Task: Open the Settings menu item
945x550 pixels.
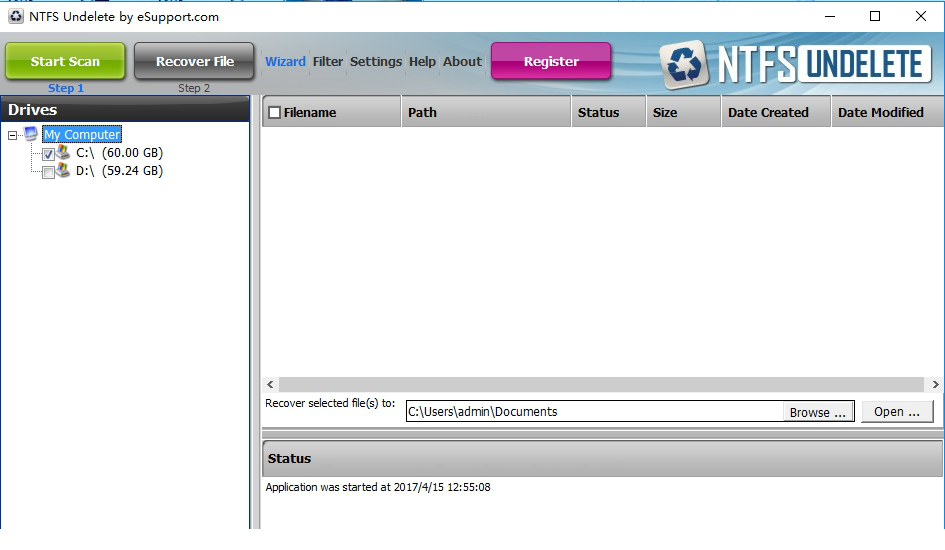Action: click(375, 61)
